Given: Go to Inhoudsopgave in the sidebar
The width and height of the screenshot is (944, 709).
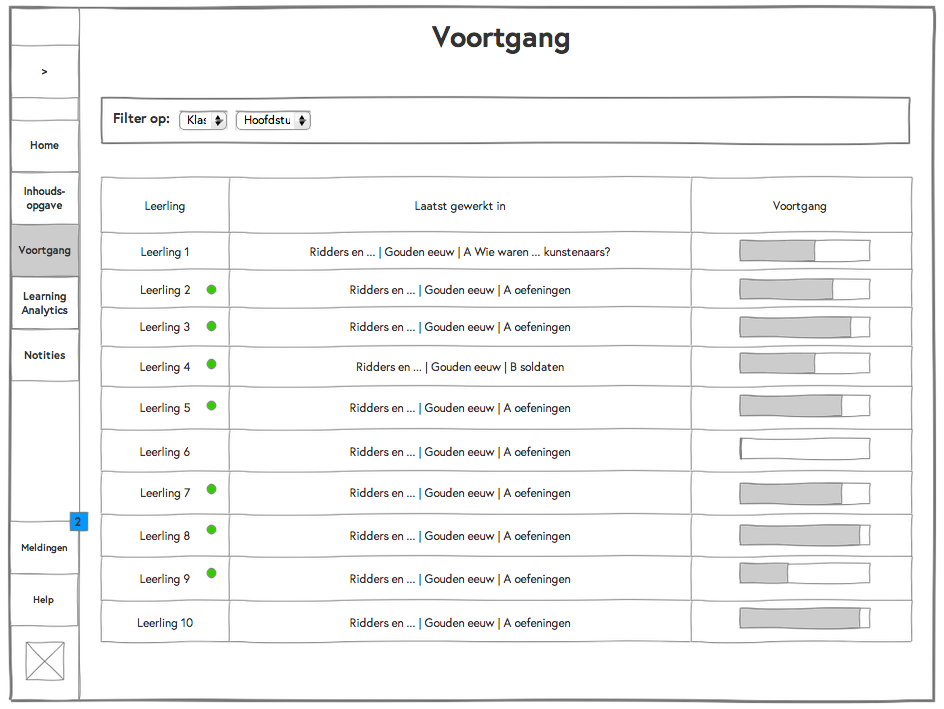Looking at the screenshot, I should click(45, 198).
